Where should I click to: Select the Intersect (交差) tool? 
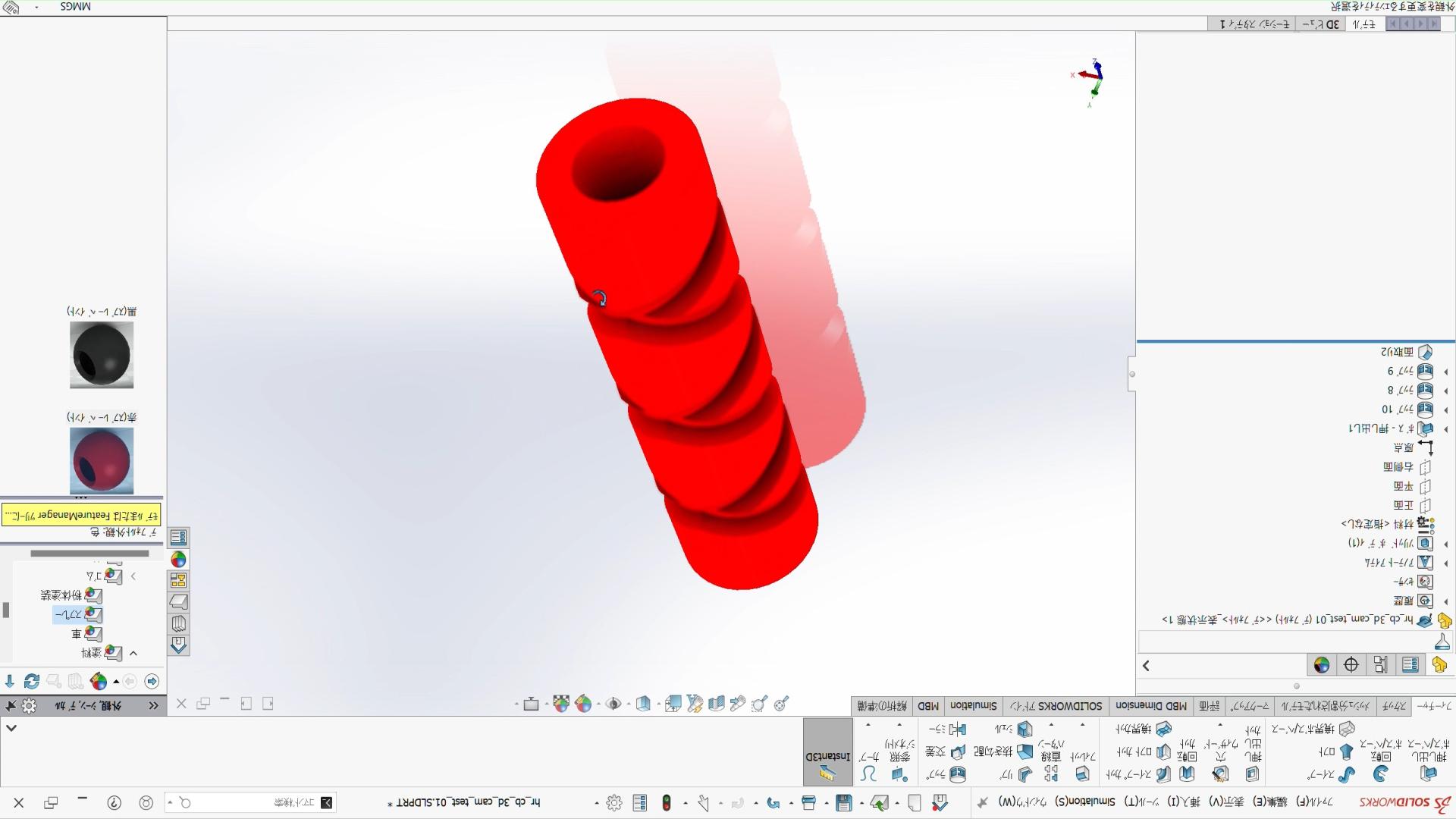point(946,752)
